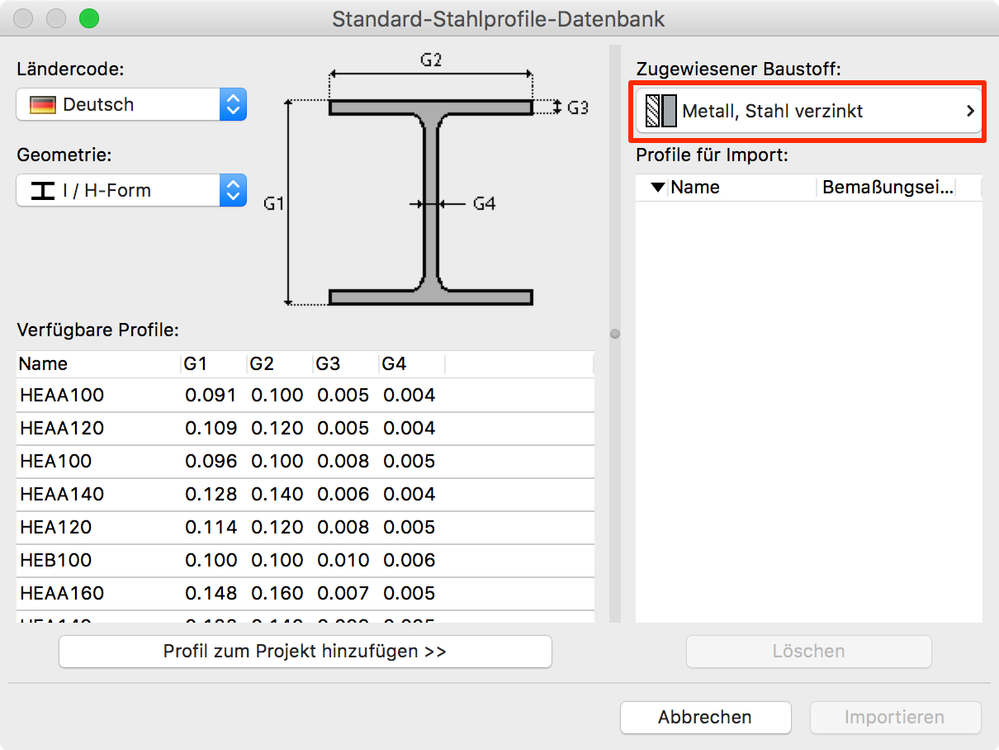Click the G2 width label in diagram

click(431, 60)
